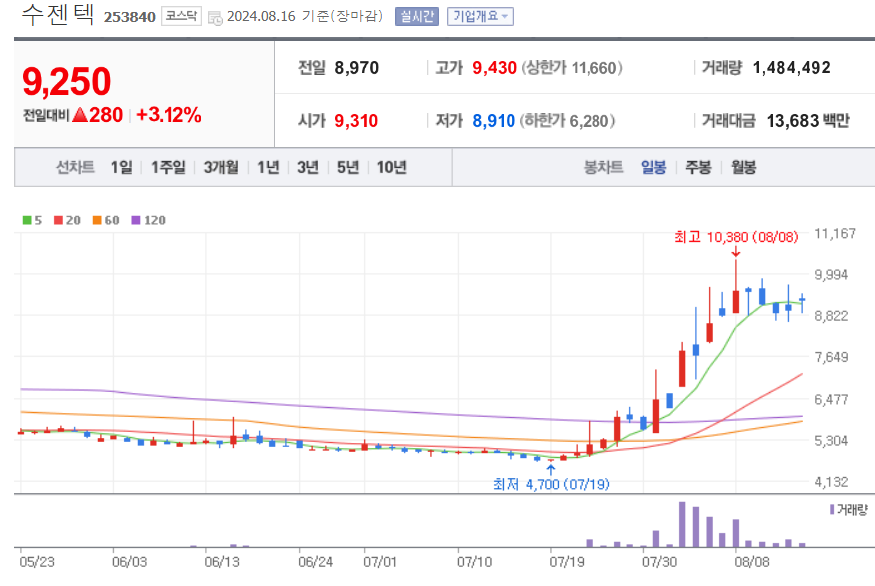Switch to the 일봉 daily candle chart
The image size is (875, 586).
pos(653,167)
